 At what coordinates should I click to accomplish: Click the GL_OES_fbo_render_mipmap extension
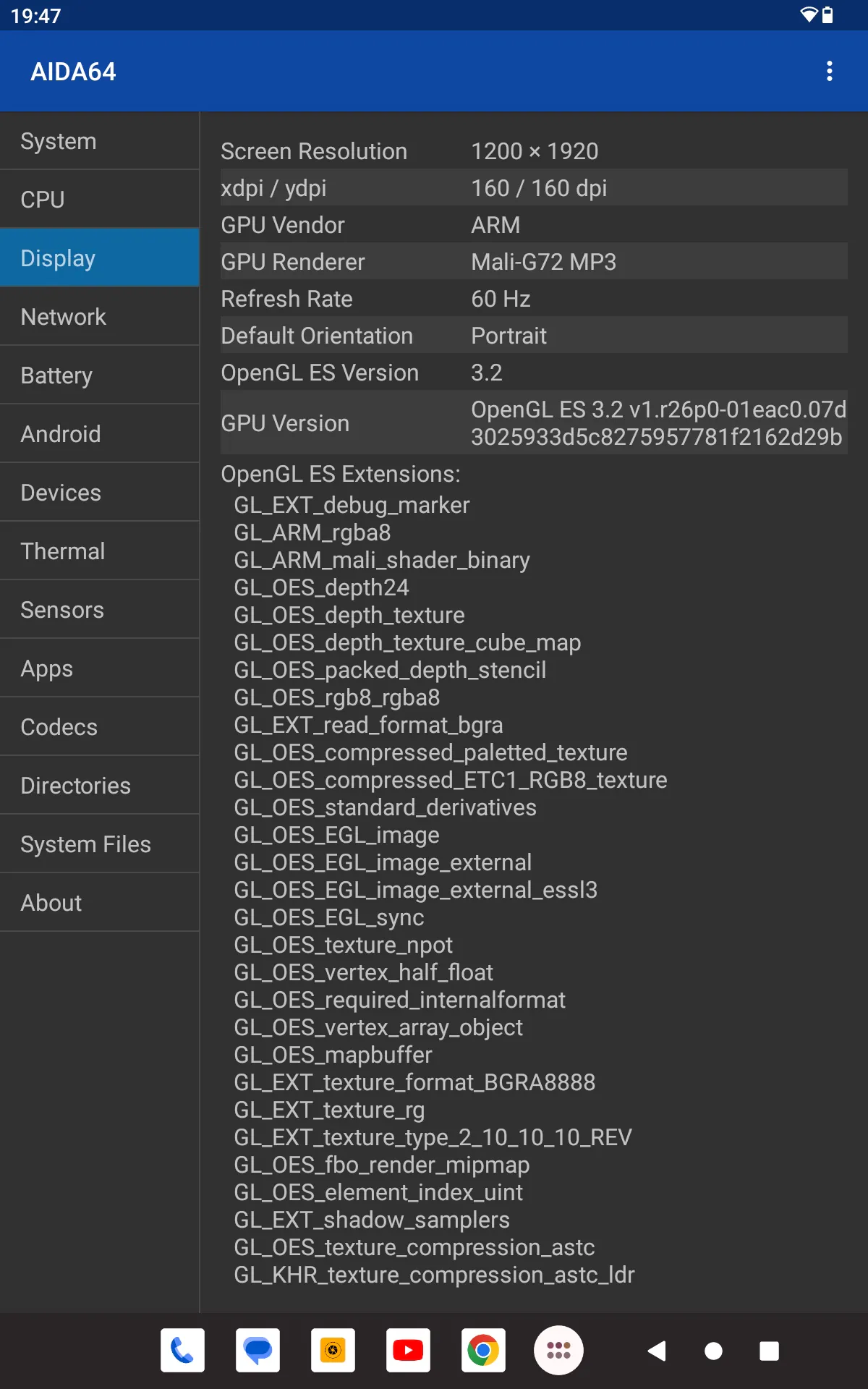click(382, 1165)
